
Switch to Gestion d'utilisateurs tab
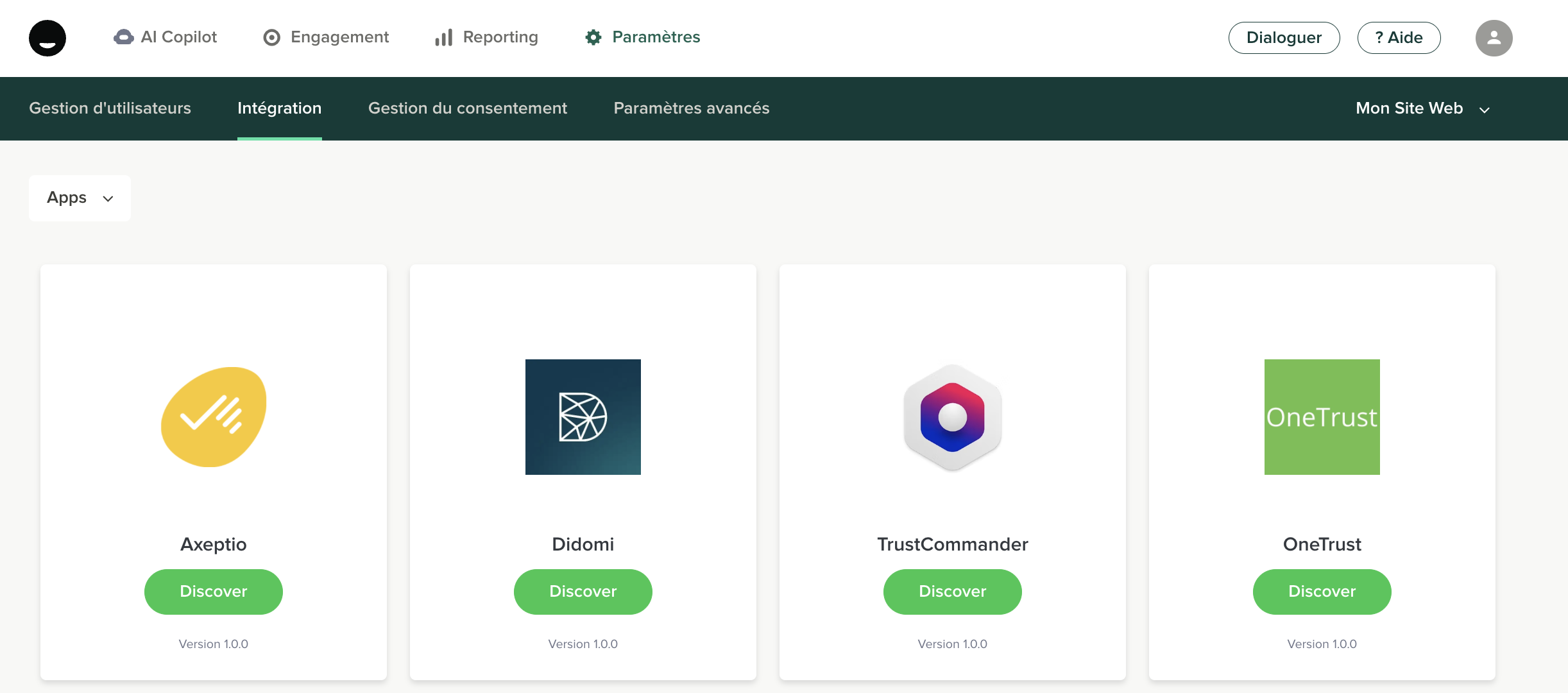[110, 108]
